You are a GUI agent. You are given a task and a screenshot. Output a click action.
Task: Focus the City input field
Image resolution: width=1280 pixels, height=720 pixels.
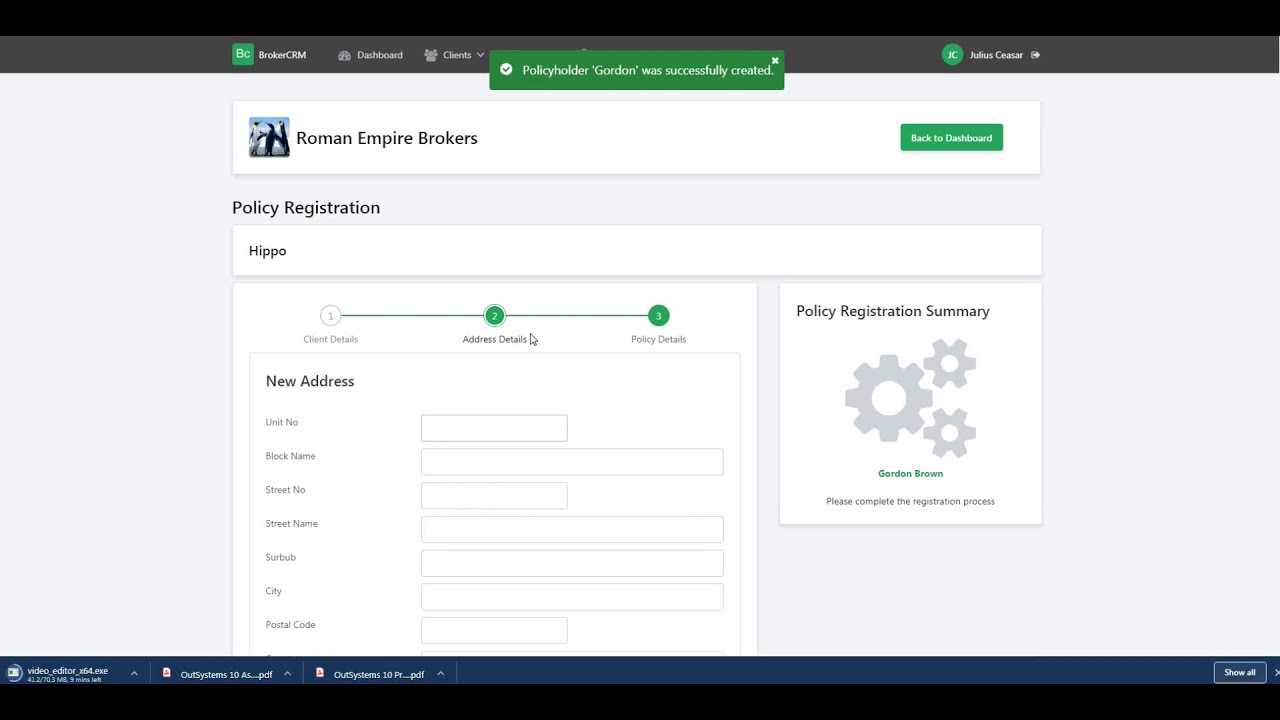[572, 597]
